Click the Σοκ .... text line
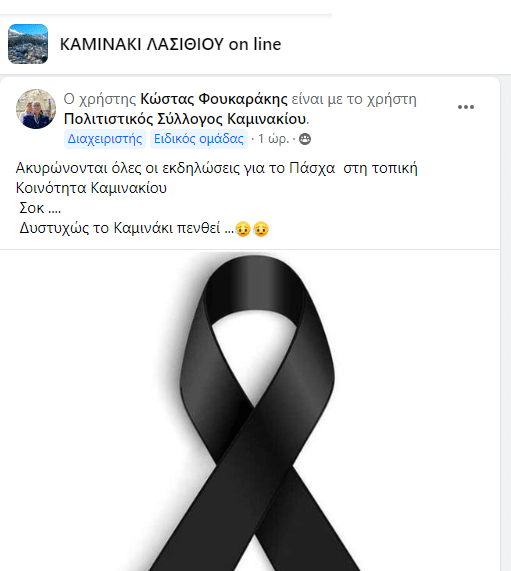The height and width of the screenshot is (571, 511). tap(40, 208)
